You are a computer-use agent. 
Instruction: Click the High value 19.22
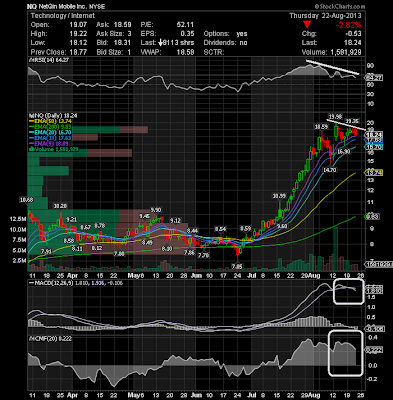pyautogui.click(x=78, y=34)
